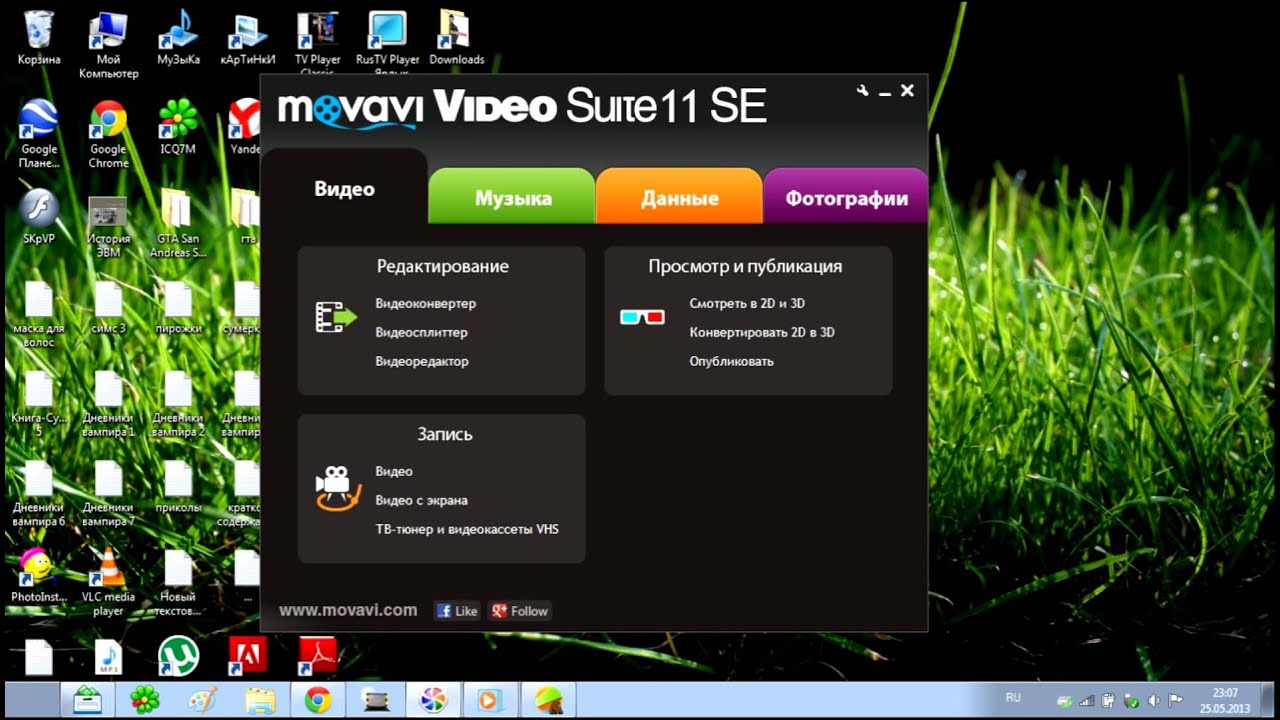
Task: Select the MP3 file desktop icon
Action: 108,656
